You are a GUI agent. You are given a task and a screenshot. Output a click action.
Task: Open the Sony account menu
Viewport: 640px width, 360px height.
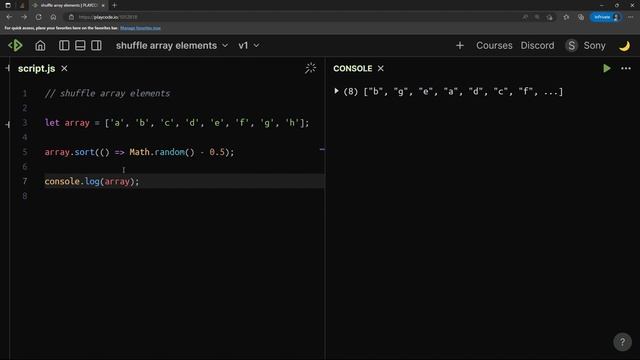[594, 45]
